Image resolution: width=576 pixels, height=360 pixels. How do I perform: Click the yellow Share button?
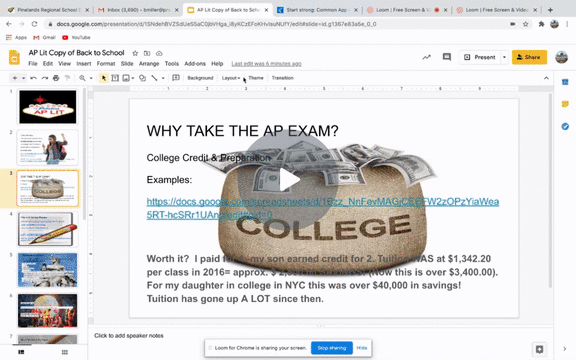click(529, 57)
